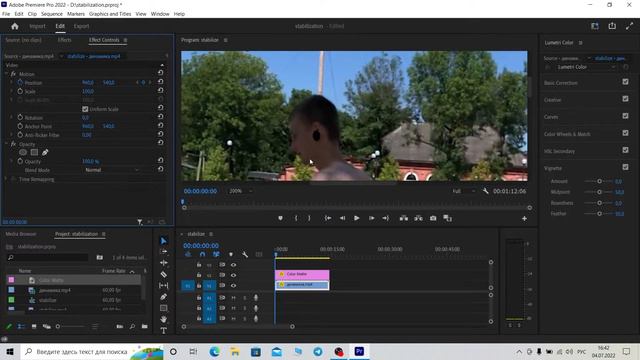Toggle Position animation stopwatch
The height and width of the screenshot is (360, 640).
click(x=20, y=82)
